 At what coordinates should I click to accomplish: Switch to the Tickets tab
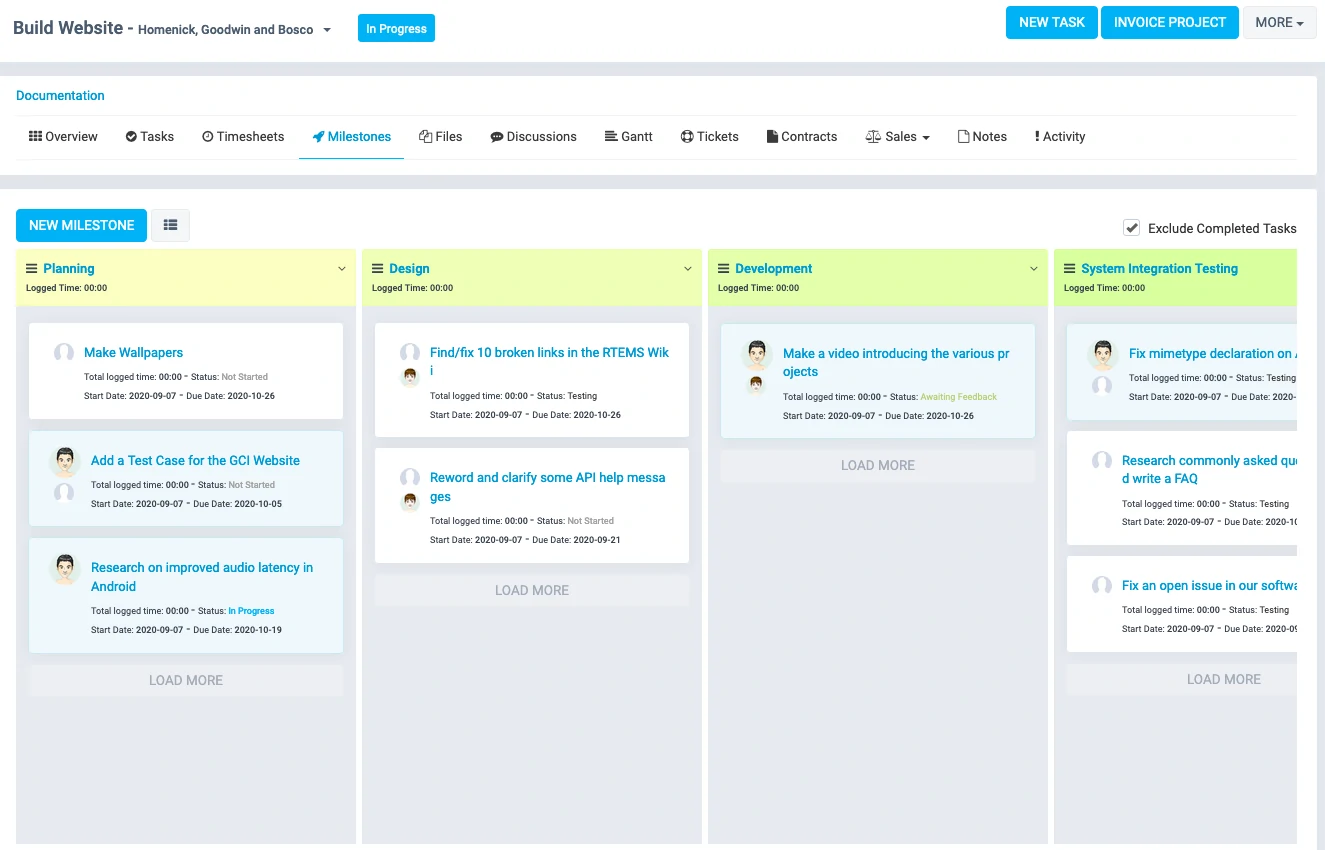710,136
